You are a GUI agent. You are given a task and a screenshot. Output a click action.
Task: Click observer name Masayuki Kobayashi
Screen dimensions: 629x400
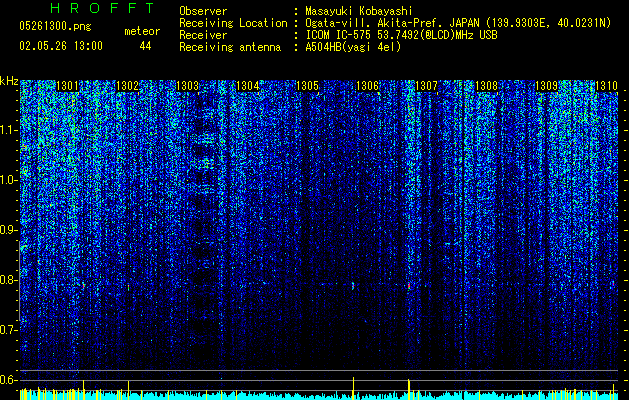[x=359, y=11]
